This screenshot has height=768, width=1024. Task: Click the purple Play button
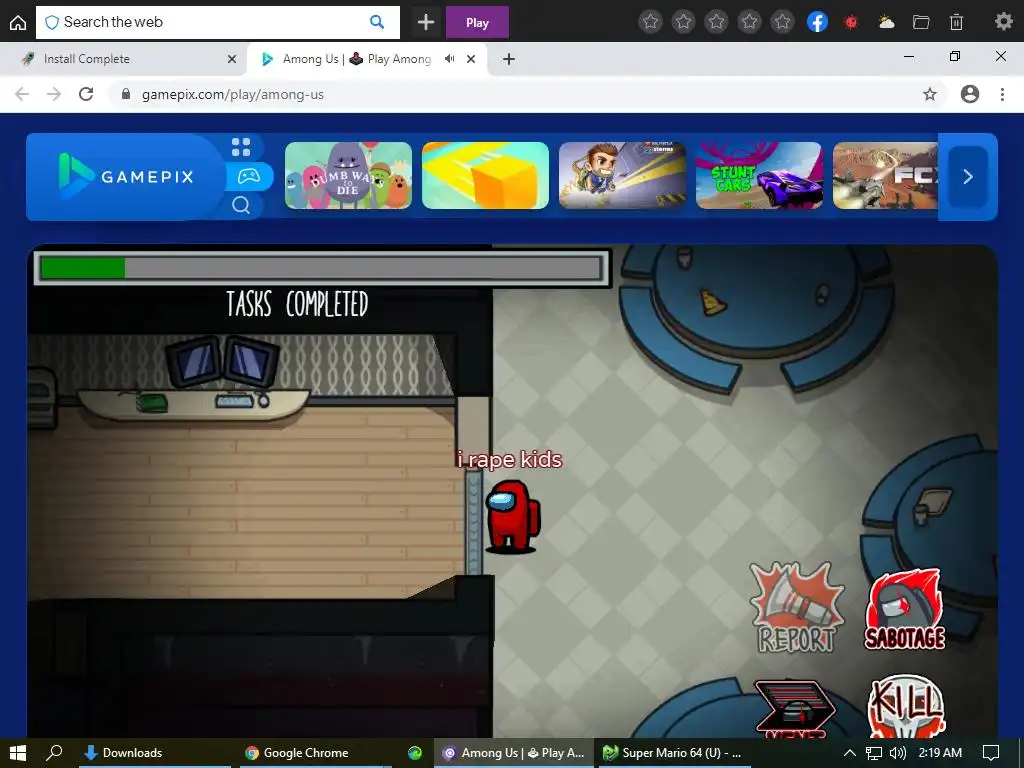coord(477,22)
